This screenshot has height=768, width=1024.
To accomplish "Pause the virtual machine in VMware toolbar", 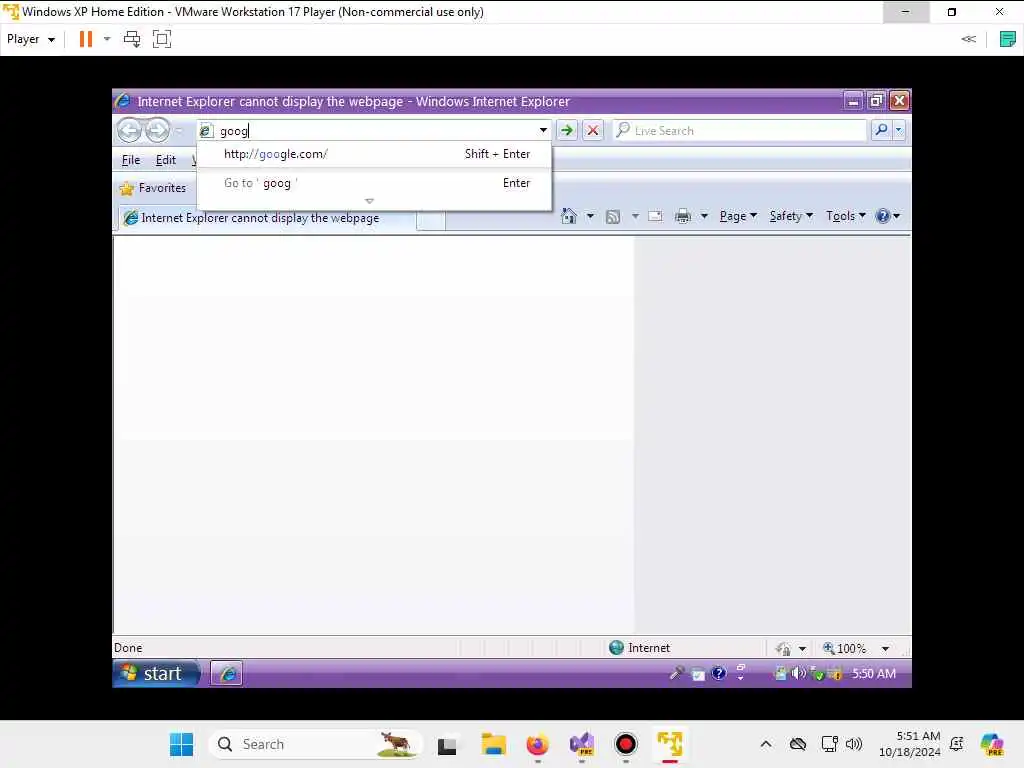I will click(x=86, y=39).
